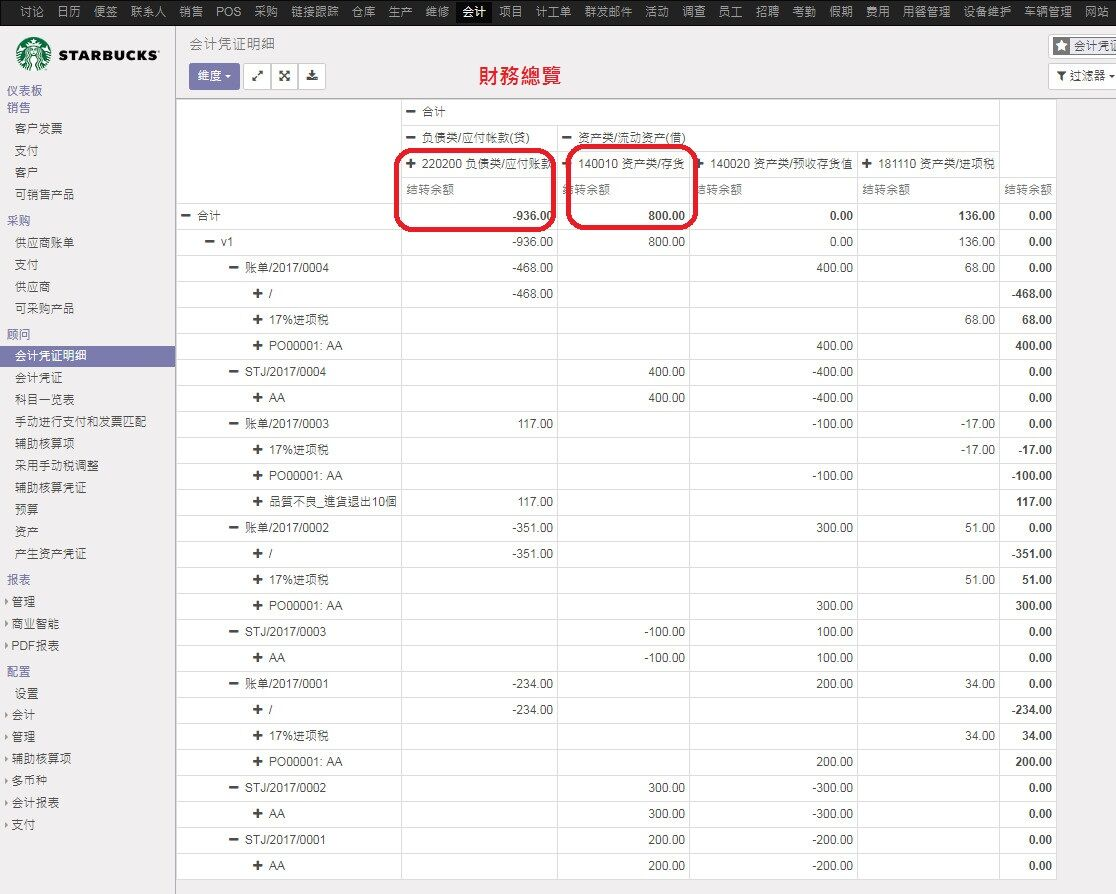Viewport: 1116px width, 894px height.
Task: Click the 140020 预收存货值 column header
Action: (781, 164)
